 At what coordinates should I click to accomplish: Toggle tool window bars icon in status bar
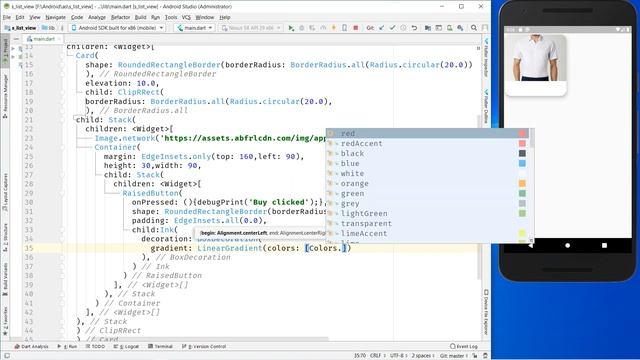[7, 356]
